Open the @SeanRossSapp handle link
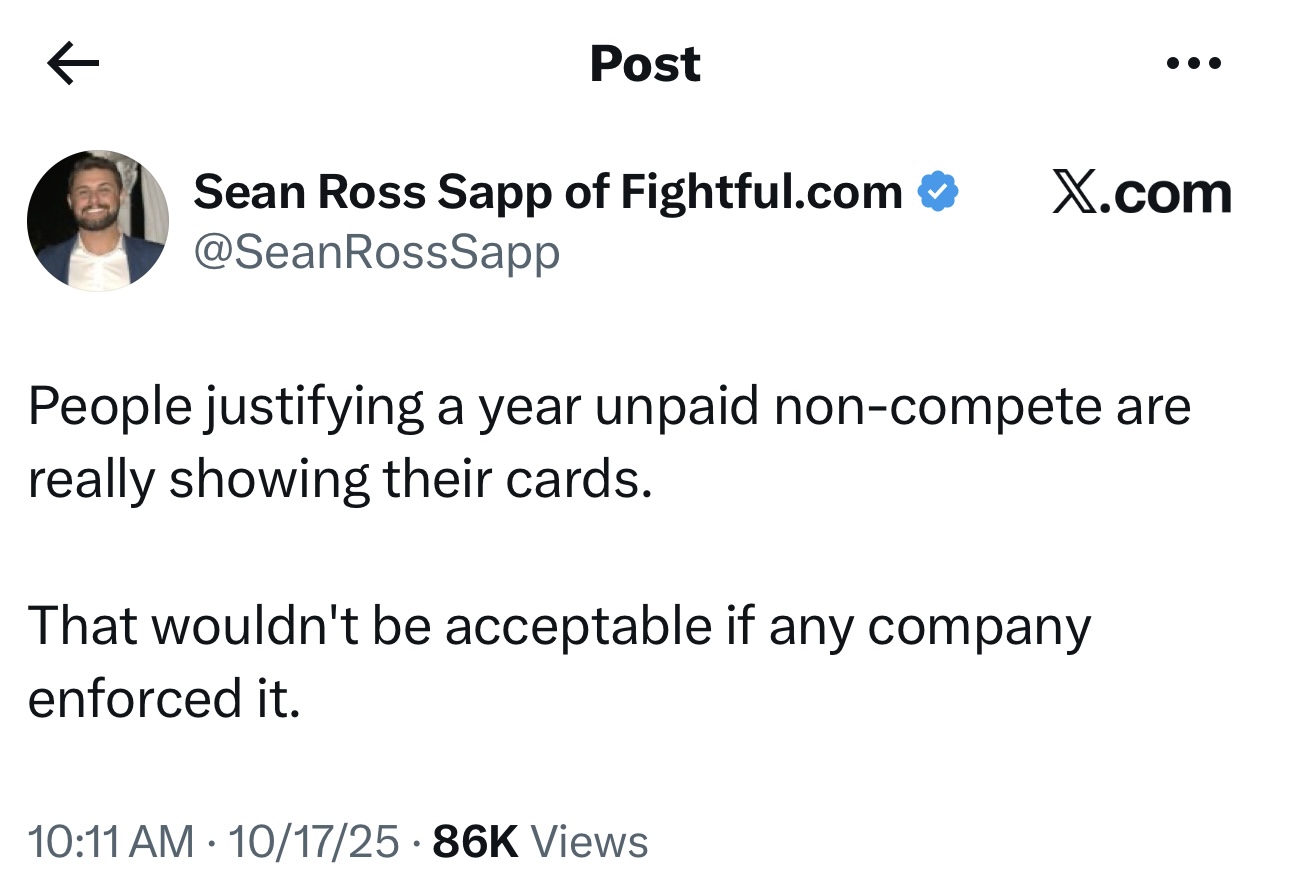This screenshot has width=1290, height=883. pyautogui.click(x=375, y=252)
